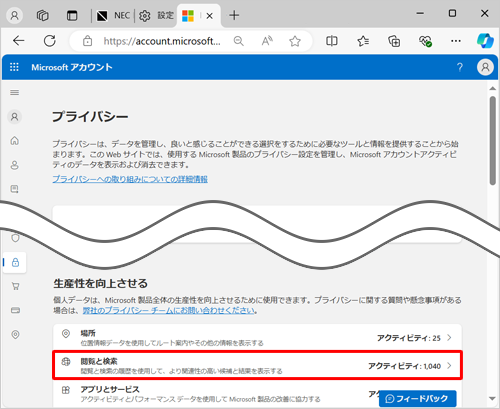Click the アクティビティ: 1,040 value
The image size is (500, 409).
coord(404,366)
